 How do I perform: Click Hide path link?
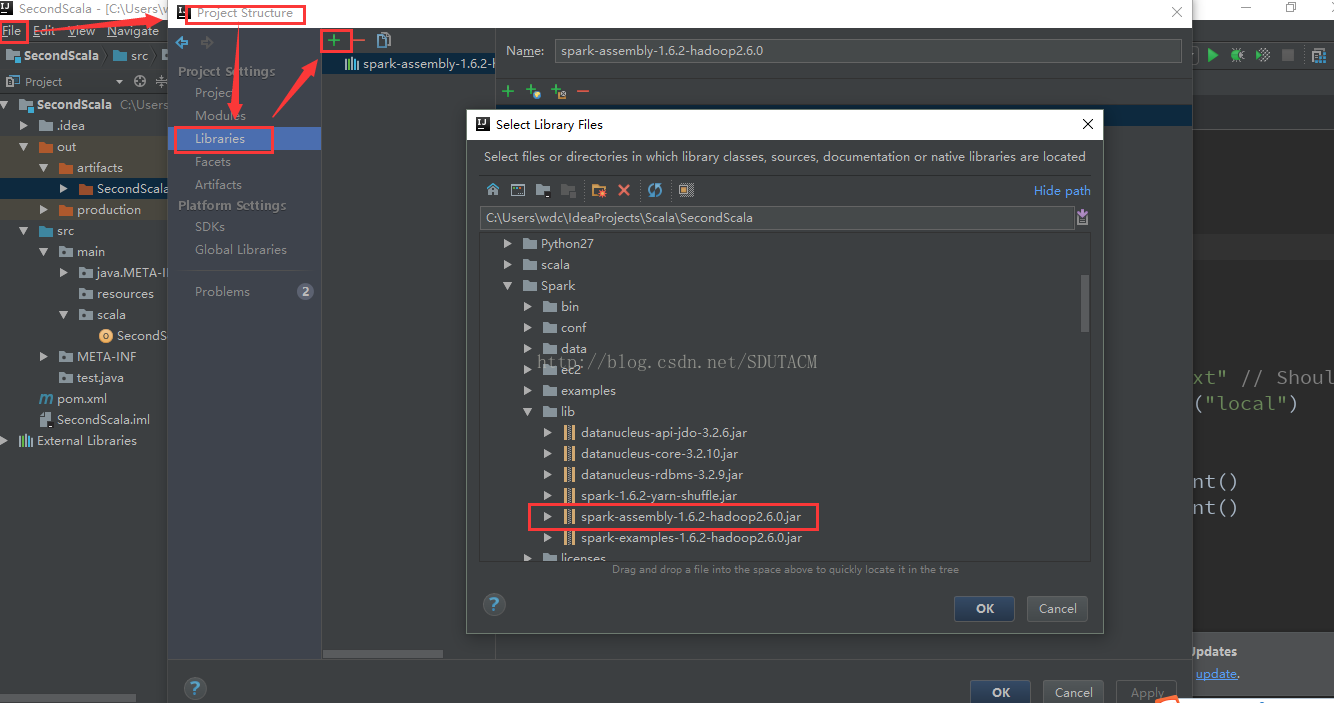point(1062,190)
